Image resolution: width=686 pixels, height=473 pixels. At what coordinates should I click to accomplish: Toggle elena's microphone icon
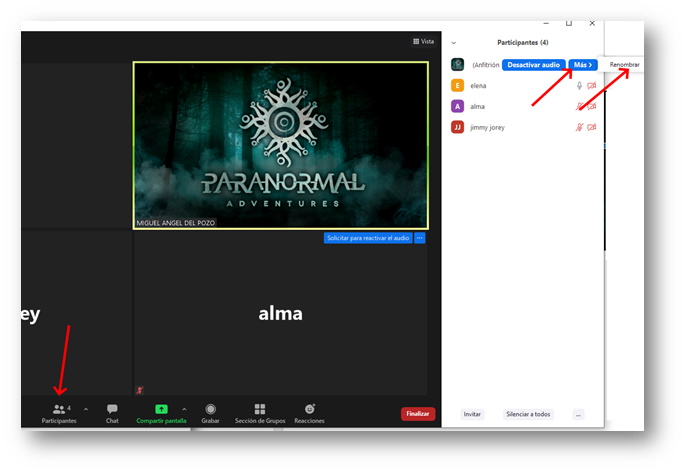pyautogui.click(x=579, y=86)
